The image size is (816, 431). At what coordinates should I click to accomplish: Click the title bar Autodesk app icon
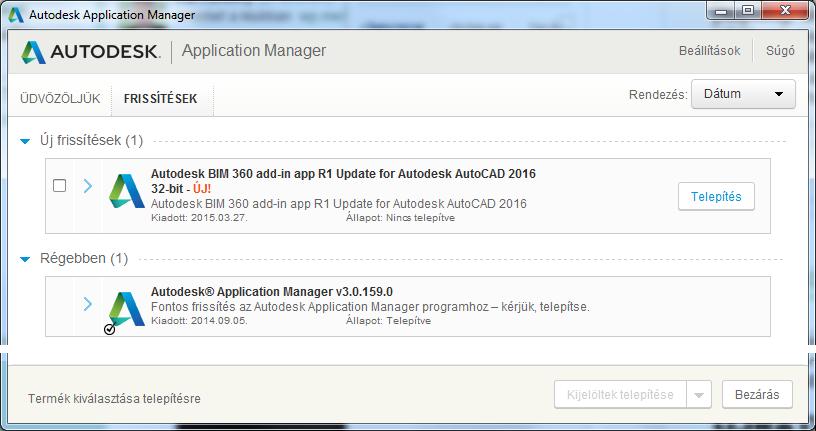[x=16, y=15]
